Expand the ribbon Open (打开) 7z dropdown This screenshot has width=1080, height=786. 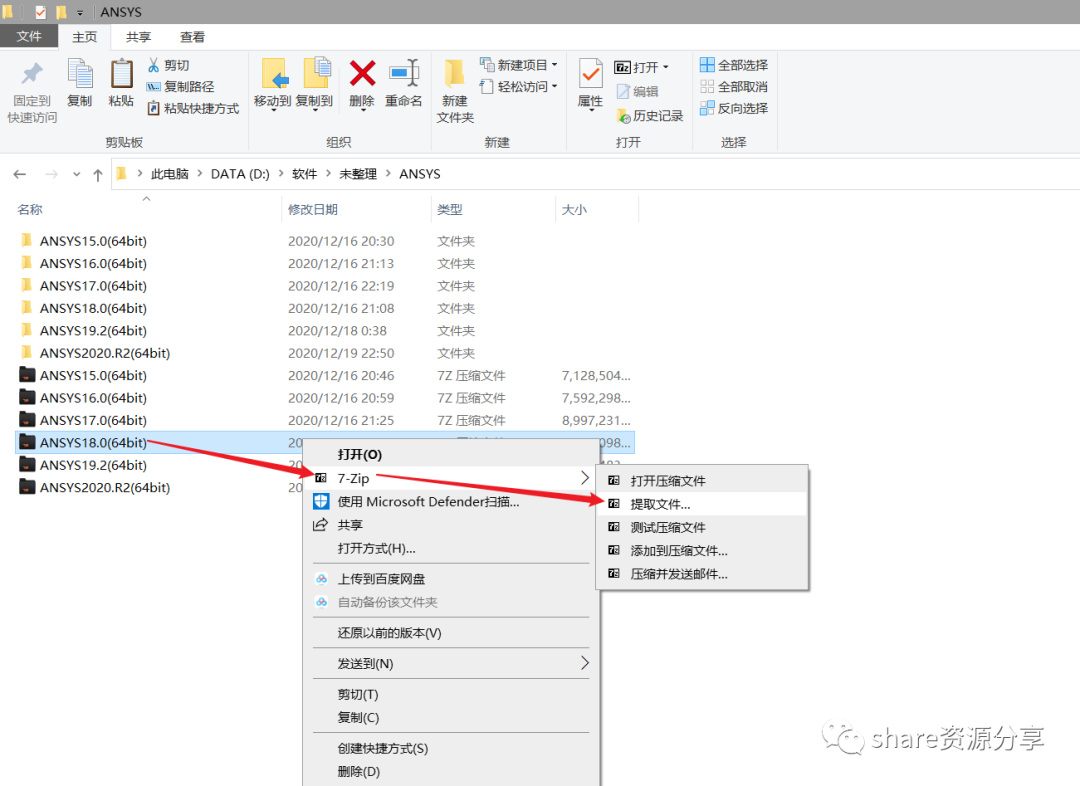point(641,67)
